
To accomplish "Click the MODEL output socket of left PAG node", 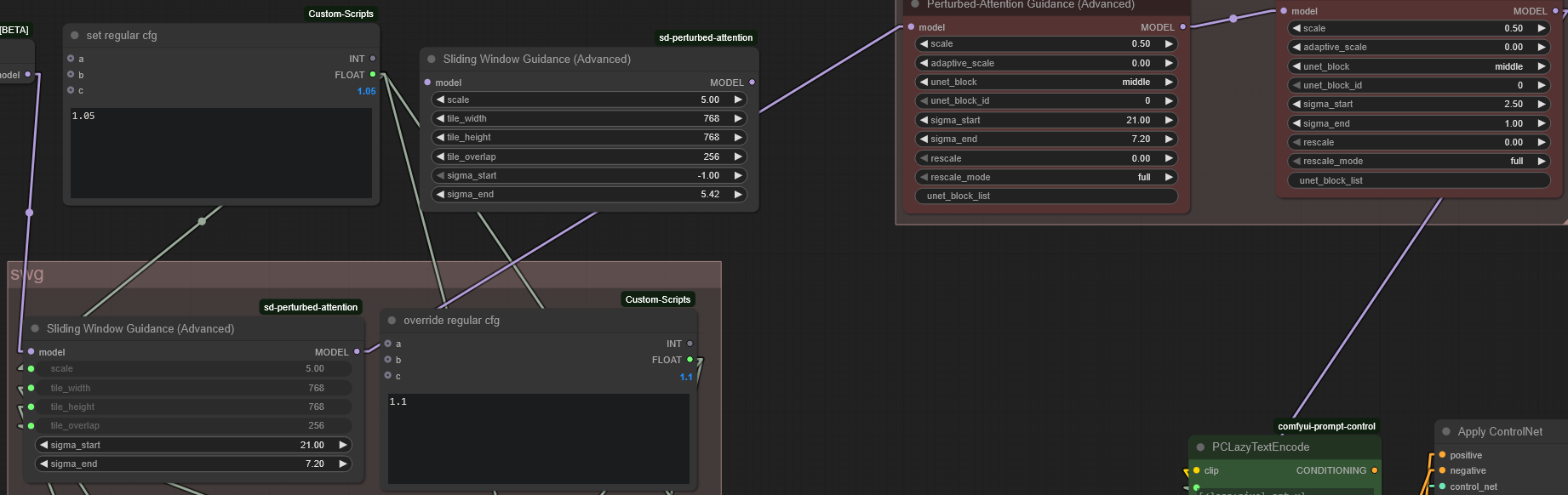I will click(x=1182, y=27).
